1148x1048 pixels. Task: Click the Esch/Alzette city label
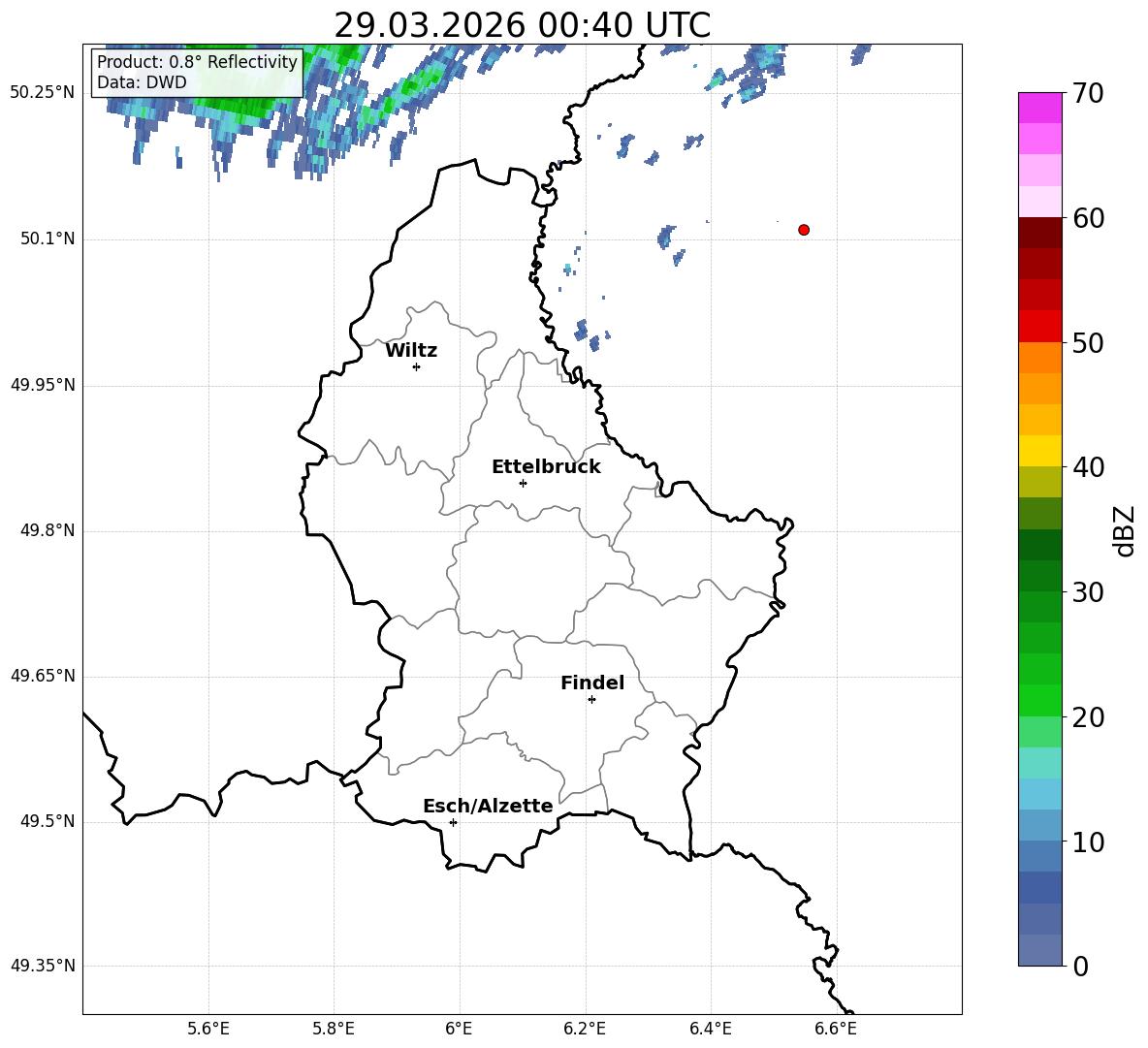pos(488,806)
